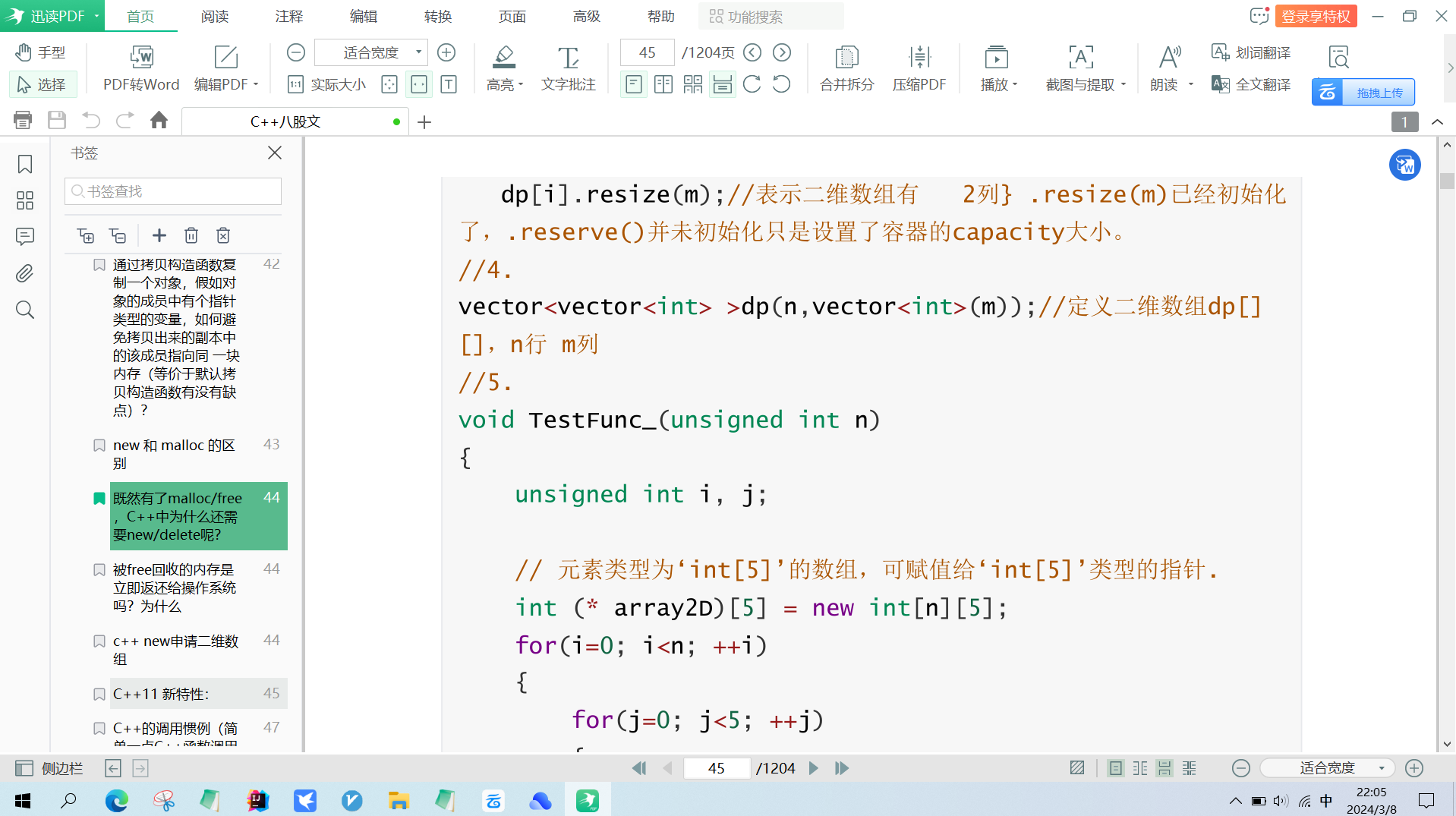Delete bookmark with trash icon
1456x816 pixels.
[x=191, y=235]
